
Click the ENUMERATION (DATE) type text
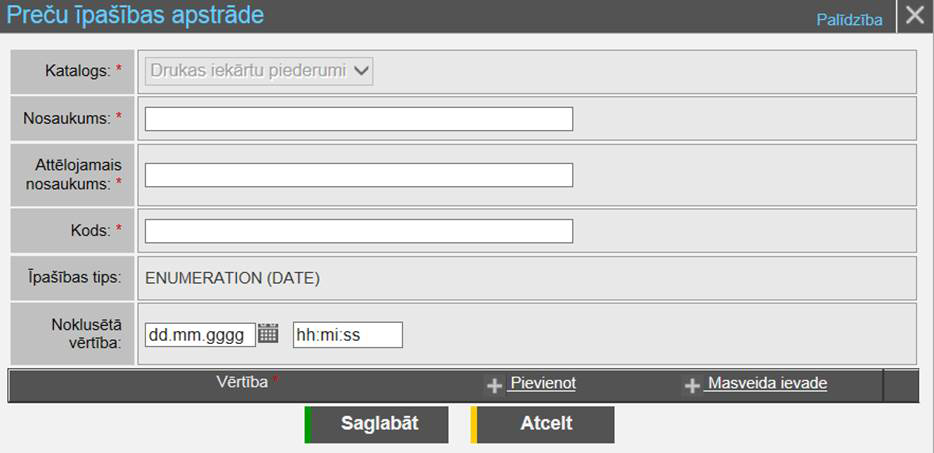click(232, 279)
